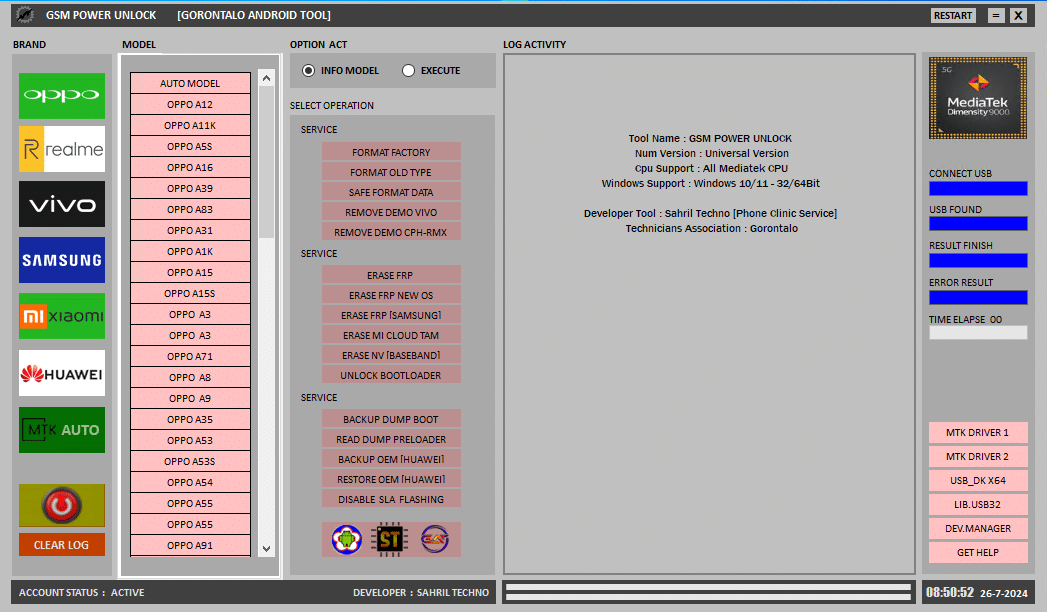The image size is (1047, 612).
Task: Click REMOVE DEMO CPH-RMX
Action: (391, 232)
